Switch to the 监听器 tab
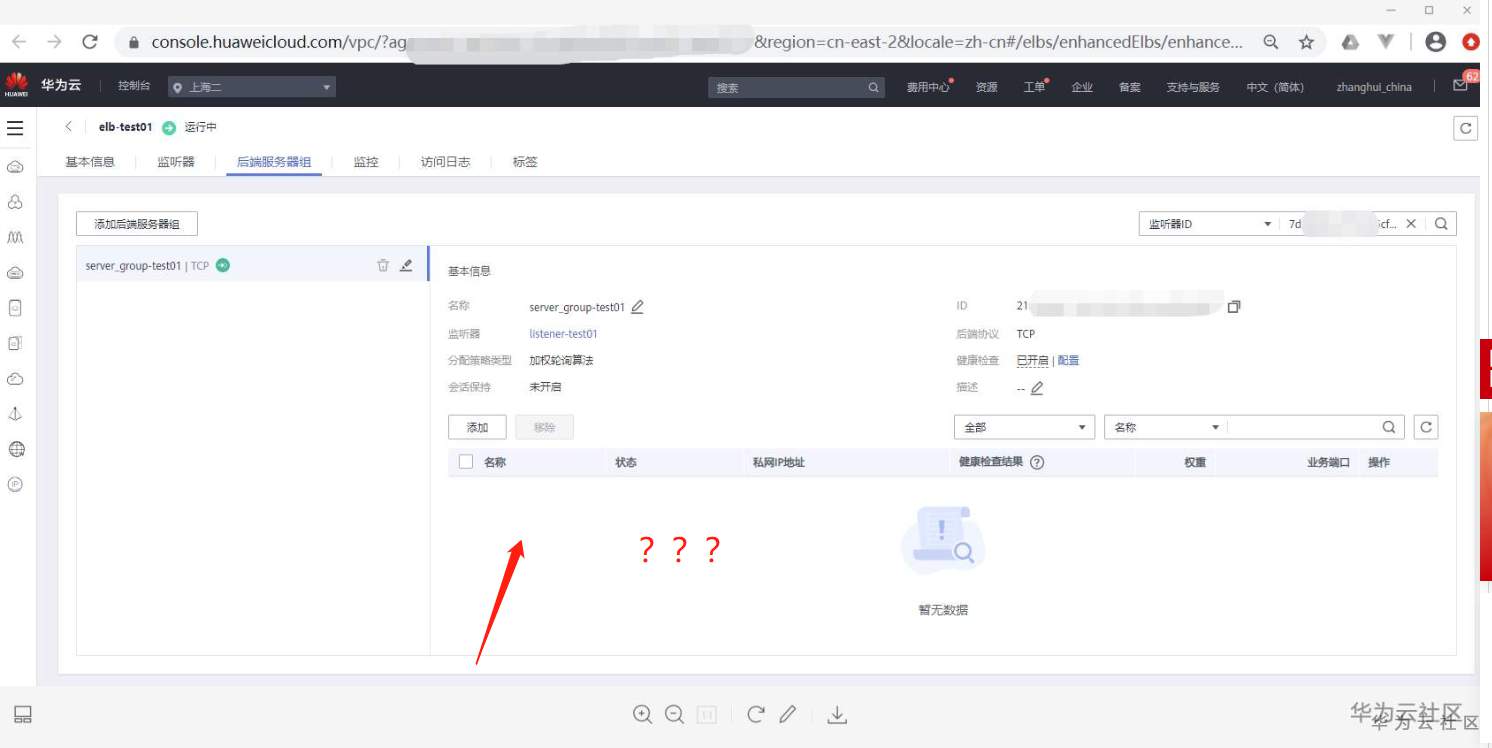The width and height of the screenshot is (1492, 748). [x=176, y=162]
